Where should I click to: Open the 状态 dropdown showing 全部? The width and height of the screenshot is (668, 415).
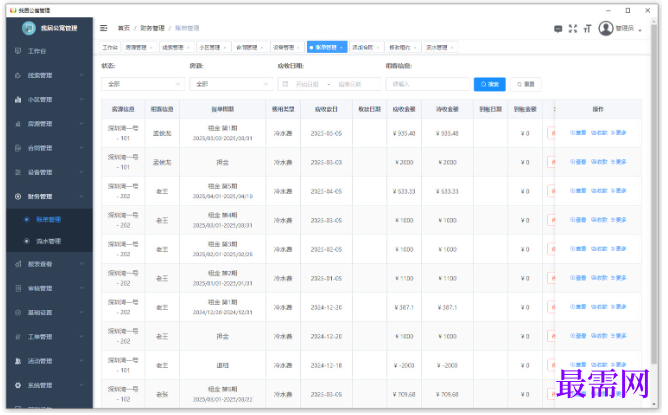point(143,84)
